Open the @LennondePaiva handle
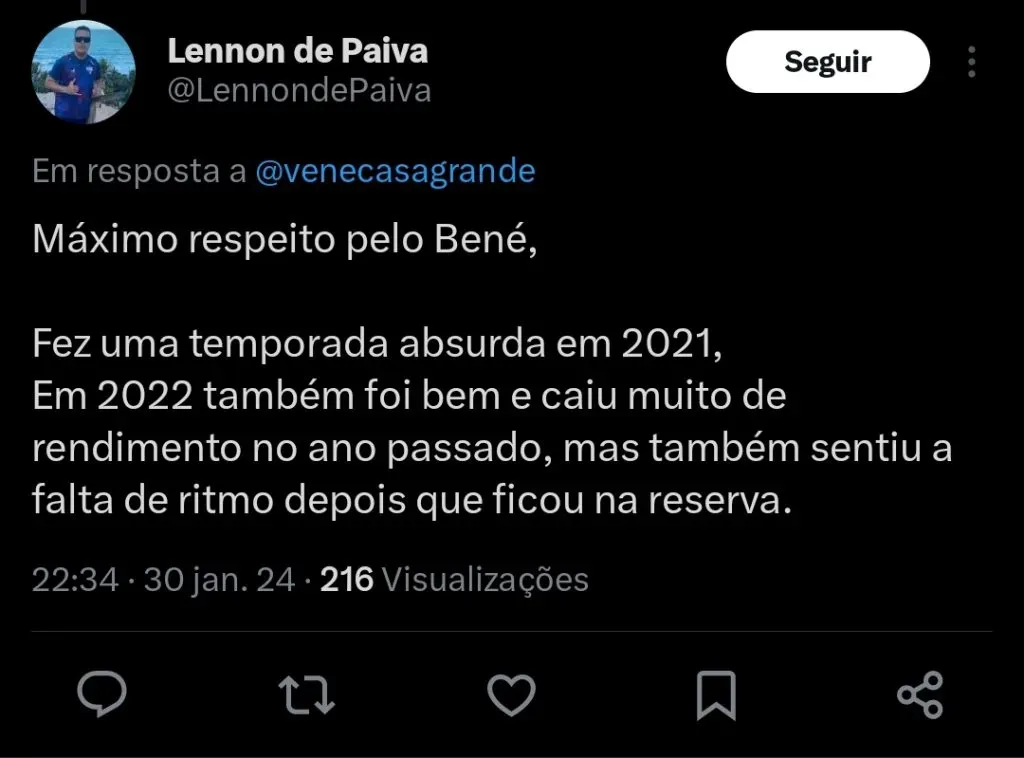Image resolution: width=1024 pixels, height=758 pixels. click(299, 91)
